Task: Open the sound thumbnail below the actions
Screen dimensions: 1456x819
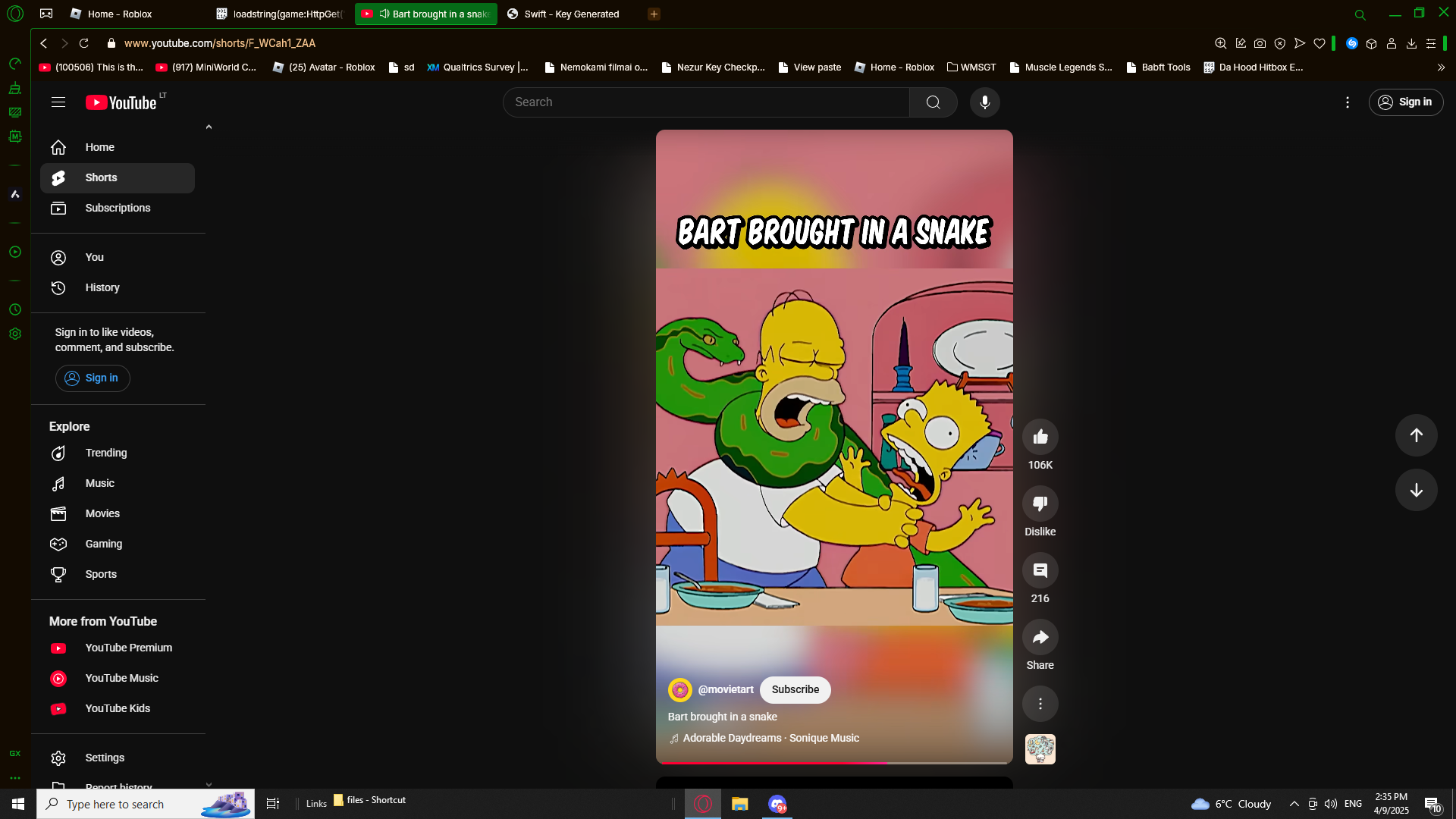Action: tap(1040, 749)
